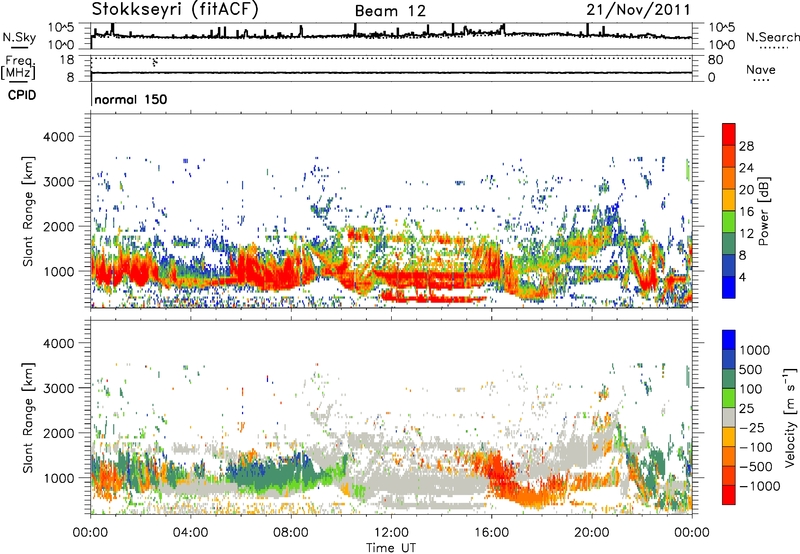Click the blue top of the velocity colorbar
The height and width of the screenshot is (554, 800).
(729, 340)
